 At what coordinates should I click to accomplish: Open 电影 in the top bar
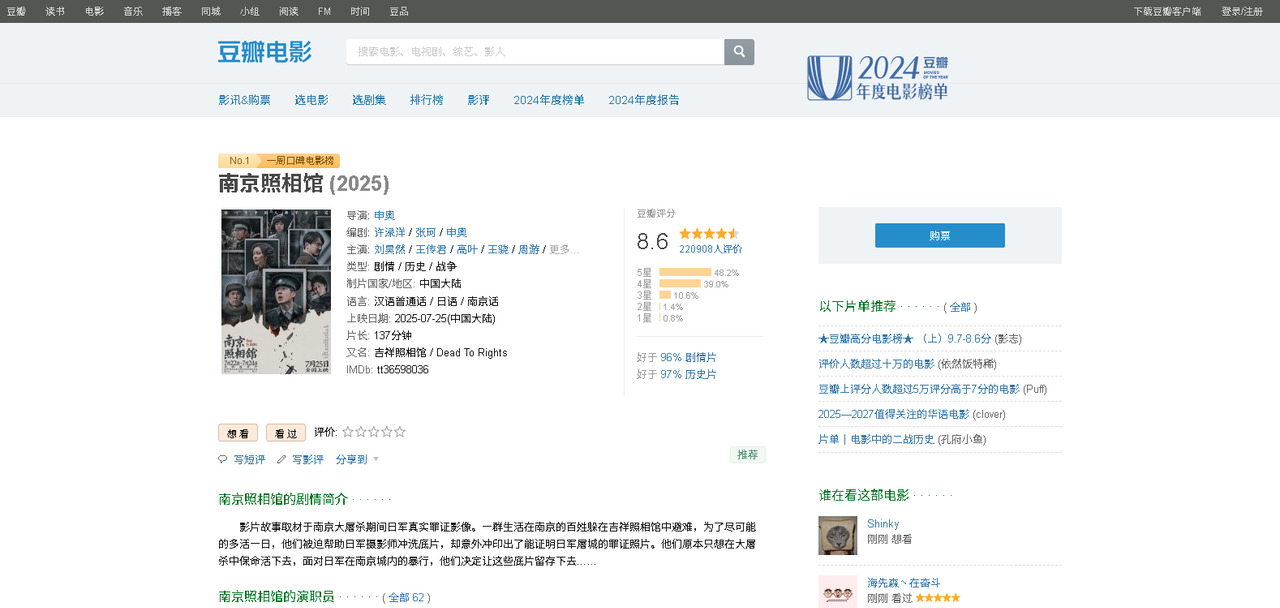tap(94, 11)
